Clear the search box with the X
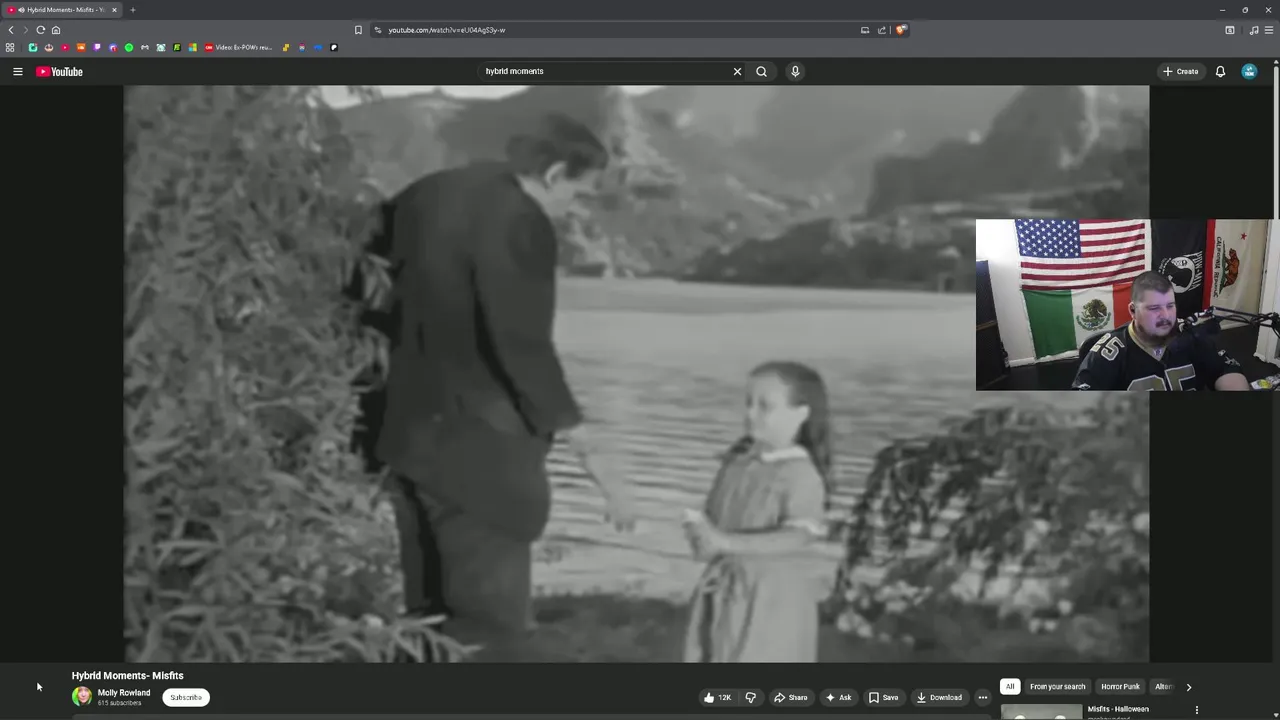Image resolution: width=1280 pixels, height=720 pixels. click(x=737, y=71)
